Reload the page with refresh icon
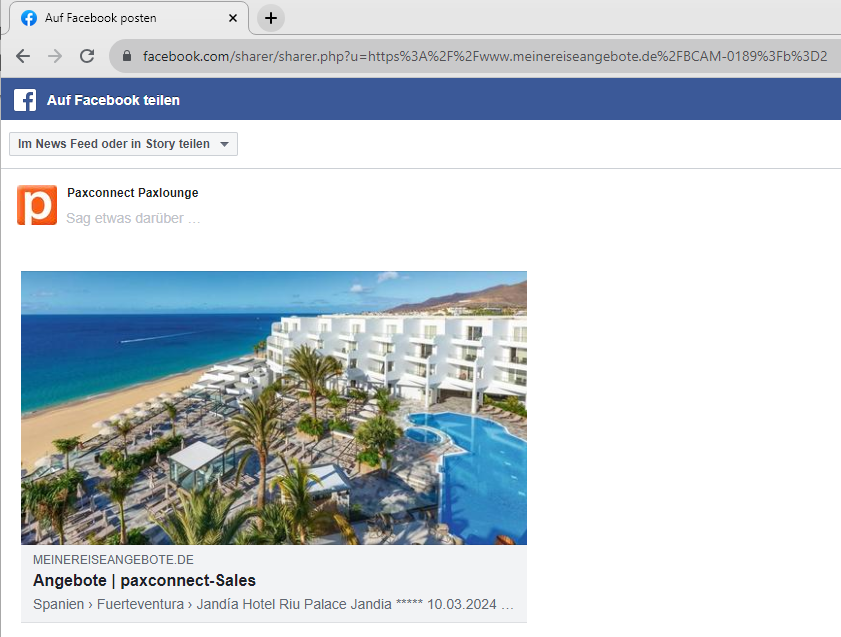The width and height of the screenshot is (841, 637). pyautogui.click(x=87, y=56)
